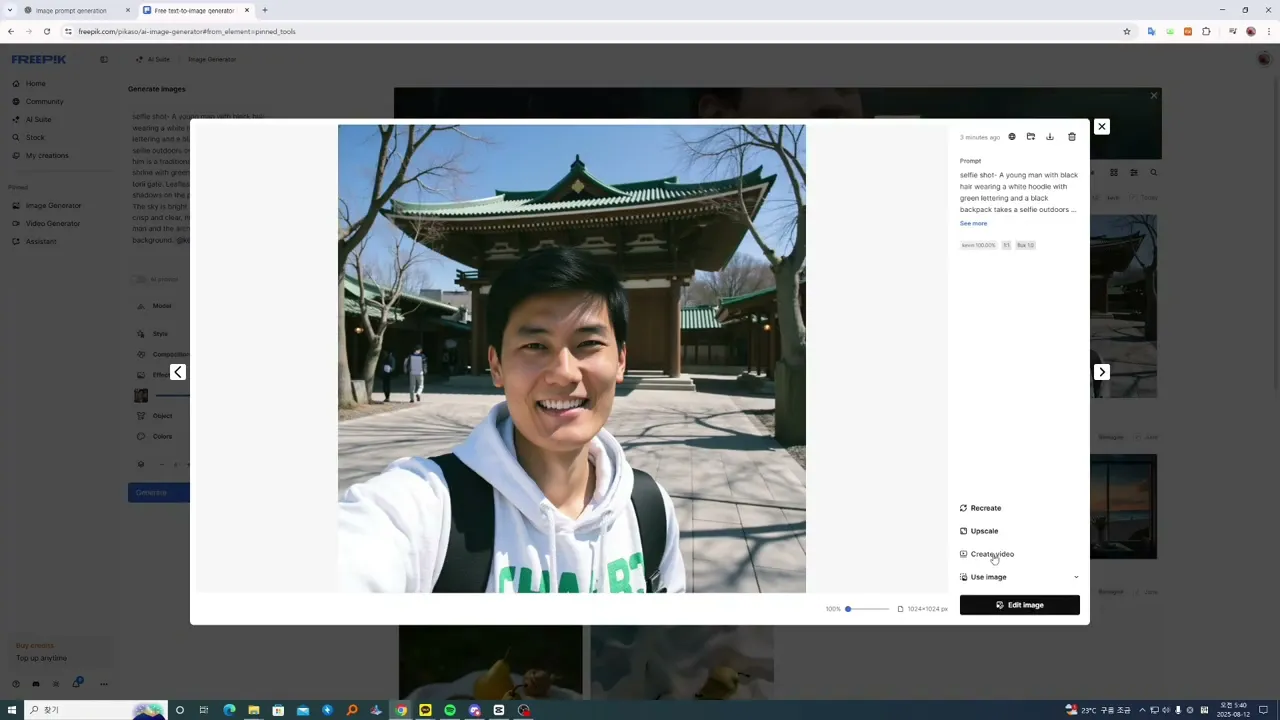Select the Free text-to-image generator tab
1280x720 pixels.
coord(196,10)
